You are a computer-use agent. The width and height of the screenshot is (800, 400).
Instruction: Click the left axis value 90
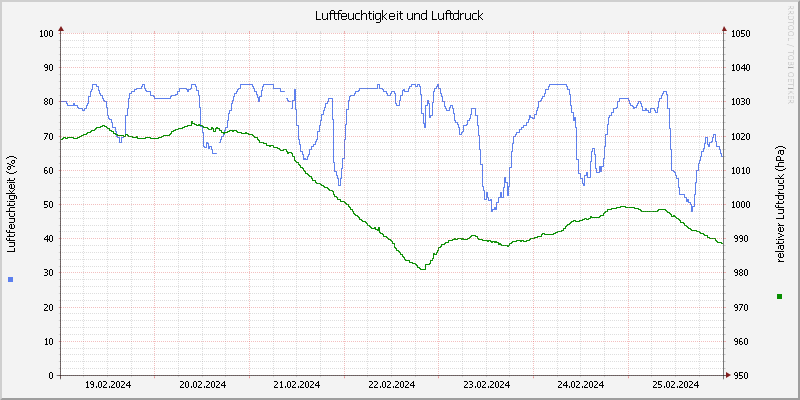[x=48, y=68]
